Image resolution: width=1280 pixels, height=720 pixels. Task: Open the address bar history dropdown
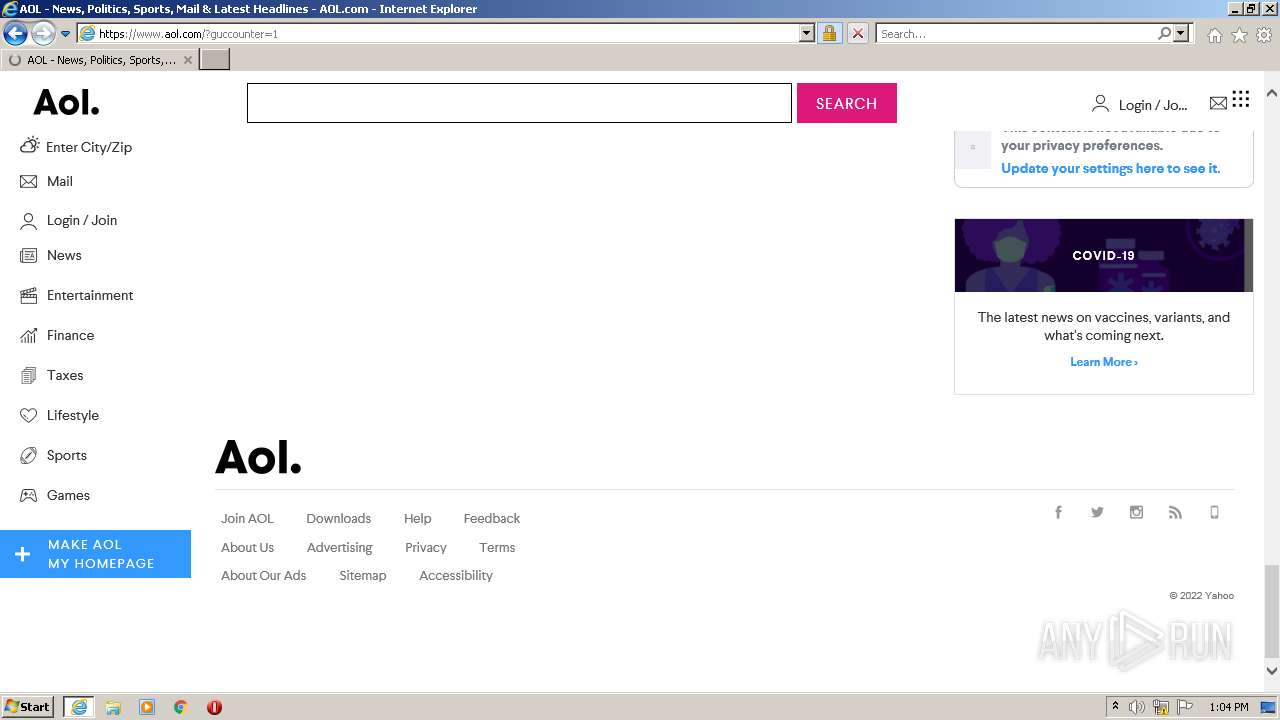point(807,33)
